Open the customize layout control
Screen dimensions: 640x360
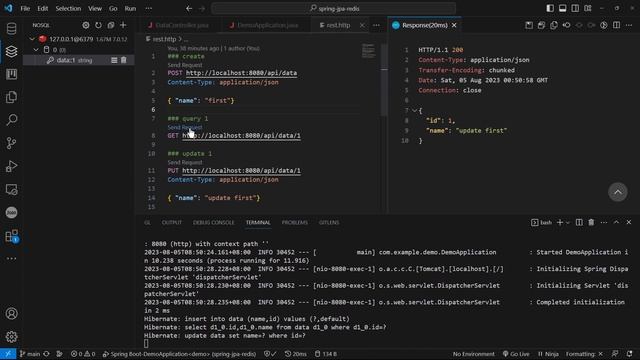click(588, 8)
